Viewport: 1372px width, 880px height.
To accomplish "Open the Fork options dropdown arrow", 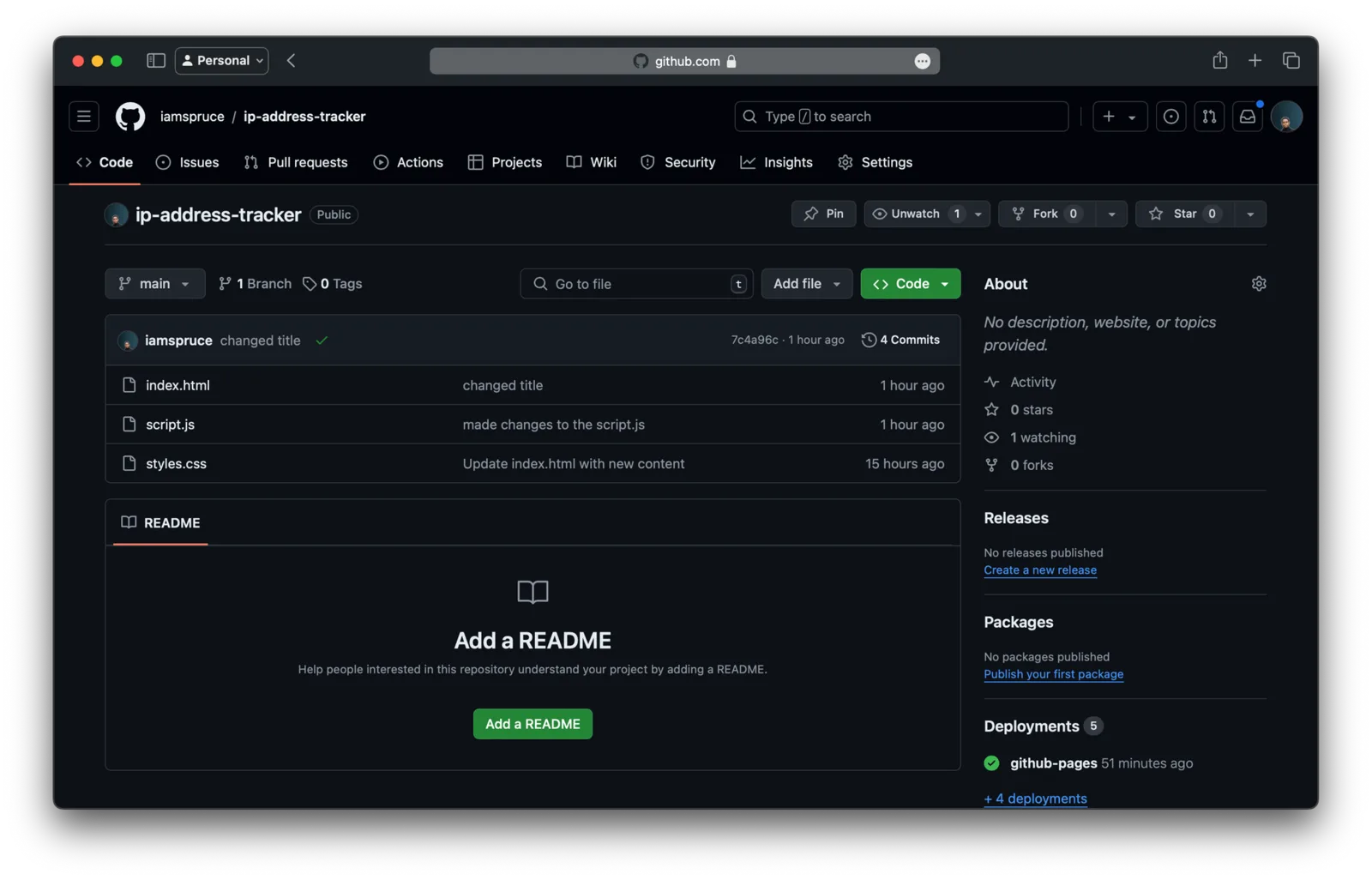I will [1111, 214].
